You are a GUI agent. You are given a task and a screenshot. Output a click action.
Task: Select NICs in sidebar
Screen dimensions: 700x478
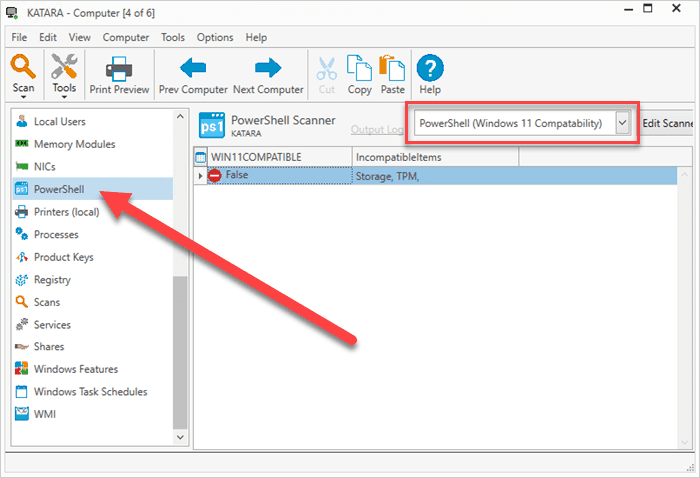click(92, 166)
